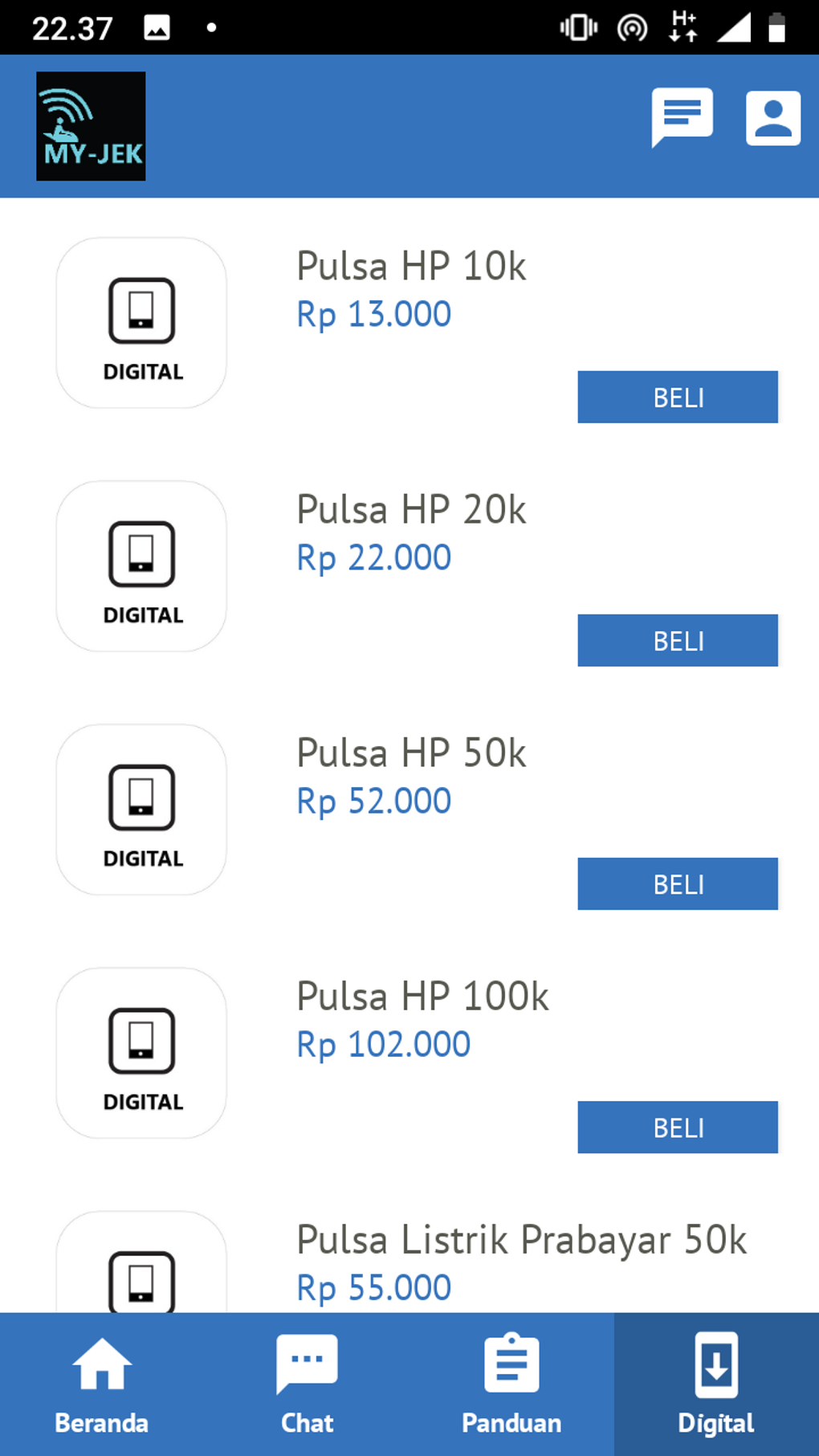This screenshot has height=1456, width=819.
Task: Open Pulsa Listrik Prabayar 50k item
Action: [x=521, y=1240]
